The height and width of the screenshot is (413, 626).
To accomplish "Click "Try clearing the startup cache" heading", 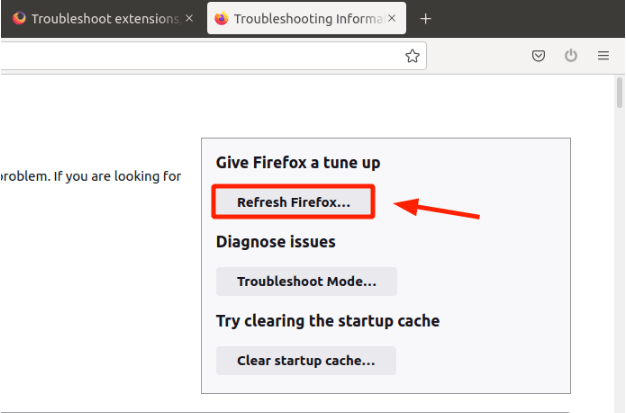I will coord(328,321).
